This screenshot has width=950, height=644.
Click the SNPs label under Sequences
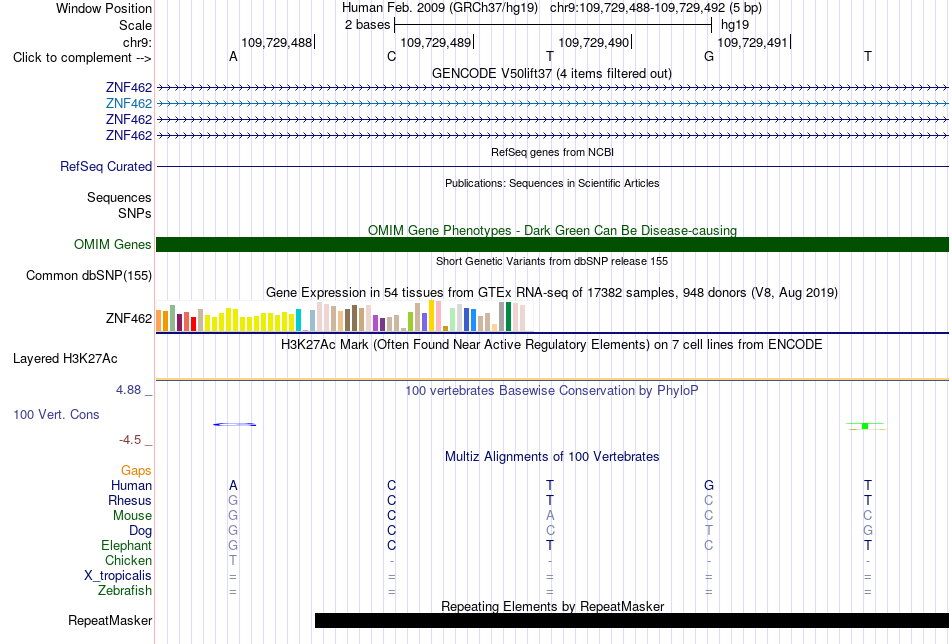[135, 213]
